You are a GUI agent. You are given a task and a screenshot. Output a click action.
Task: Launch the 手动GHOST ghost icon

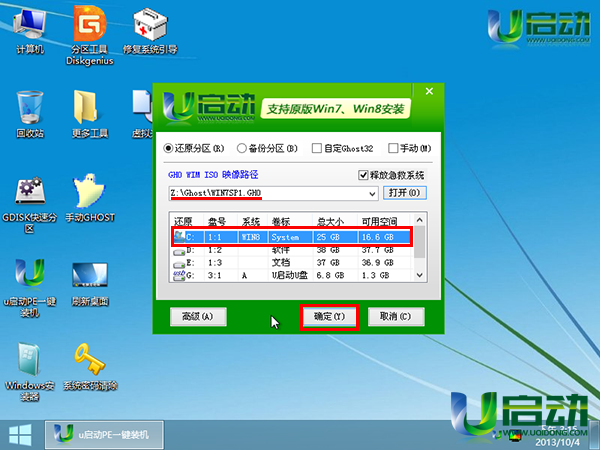click(90, 198)
